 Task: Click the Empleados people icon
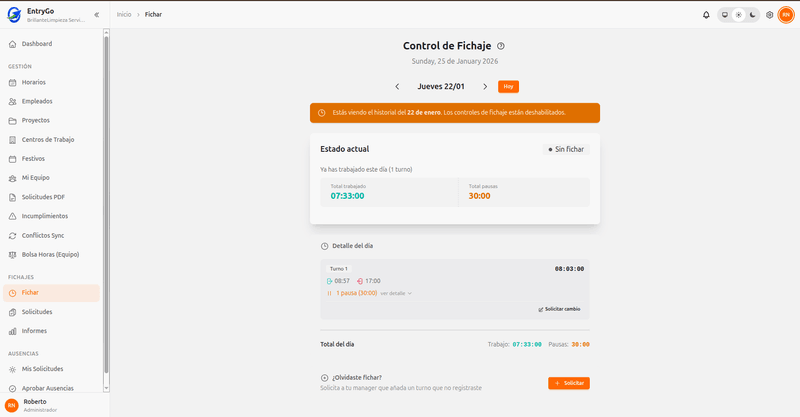click(x=13, y=102)
